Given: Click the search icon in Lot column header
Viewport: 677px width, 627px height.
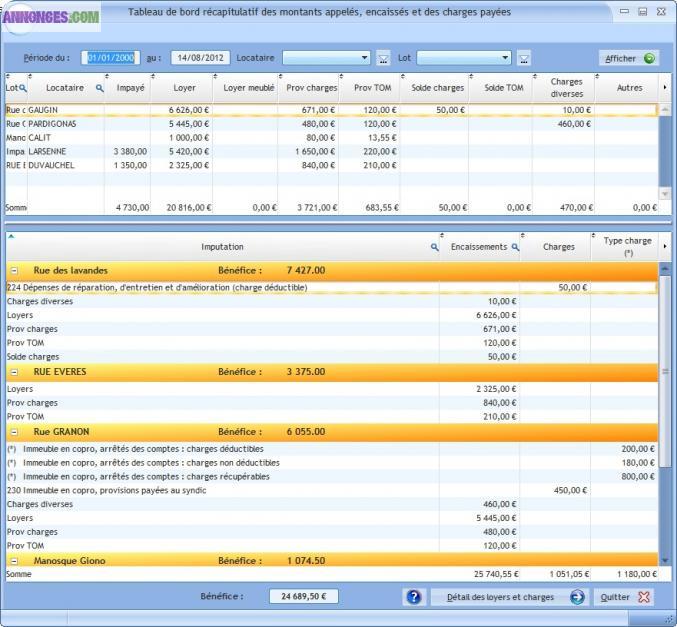Looking at the screenshot, I should click(22, 88).
